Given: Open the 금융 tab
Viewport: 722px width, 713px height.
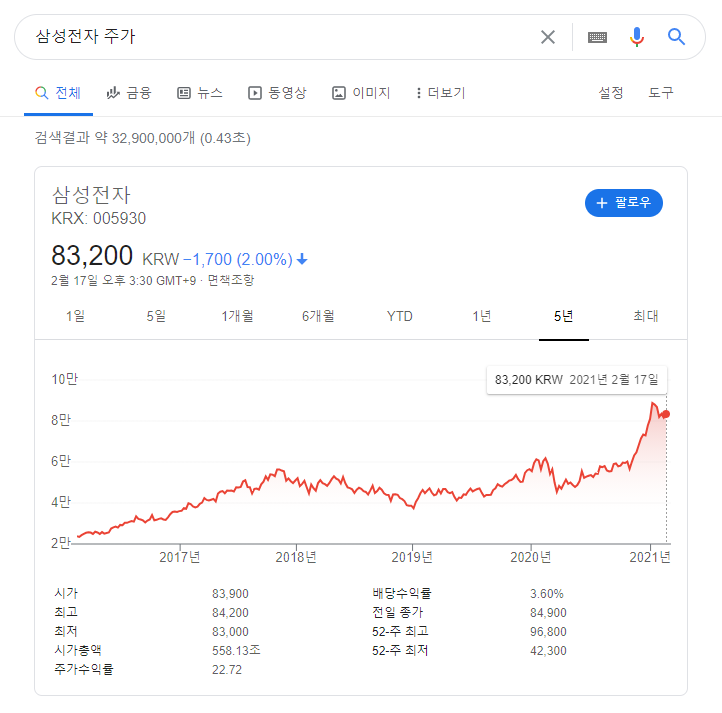Looking at the screenshot, I should [129, 93].
